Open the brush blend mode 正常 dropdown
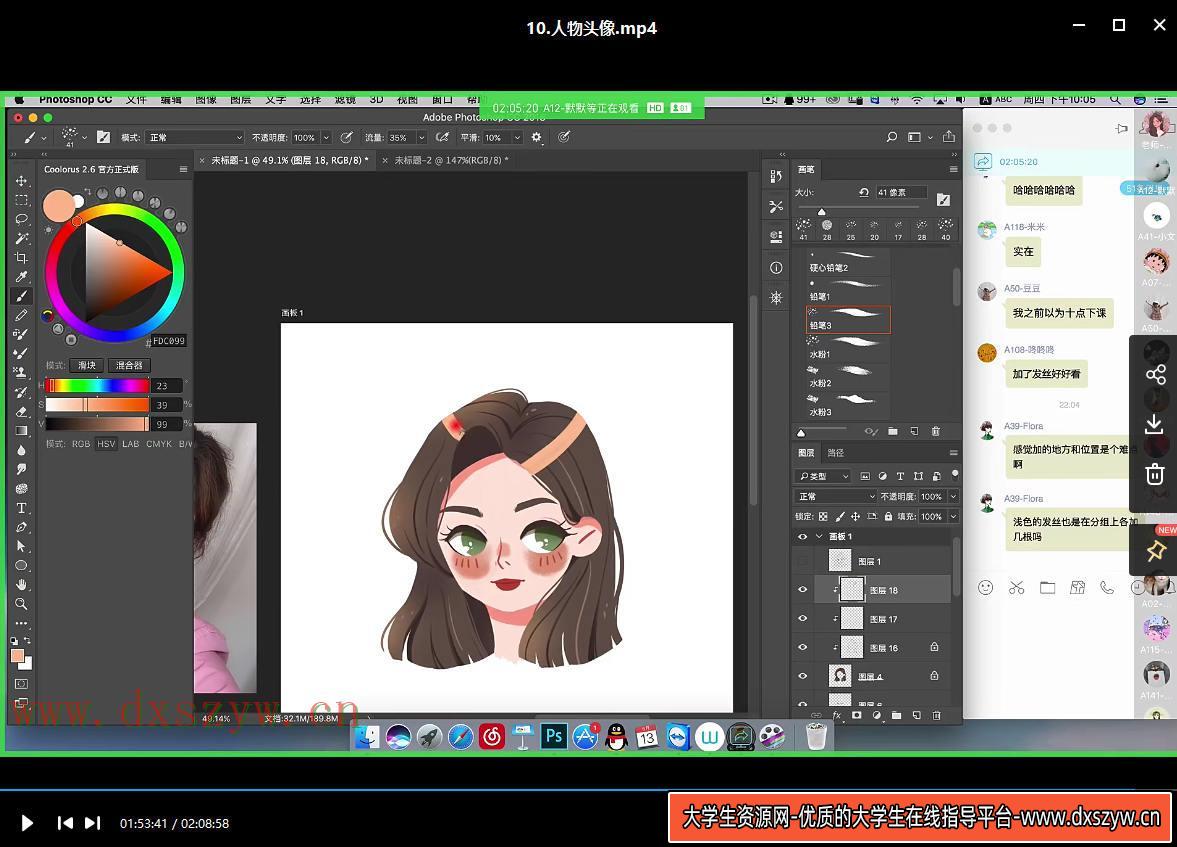The width and height of the screenshot is (1177, 847). (194, 137)
